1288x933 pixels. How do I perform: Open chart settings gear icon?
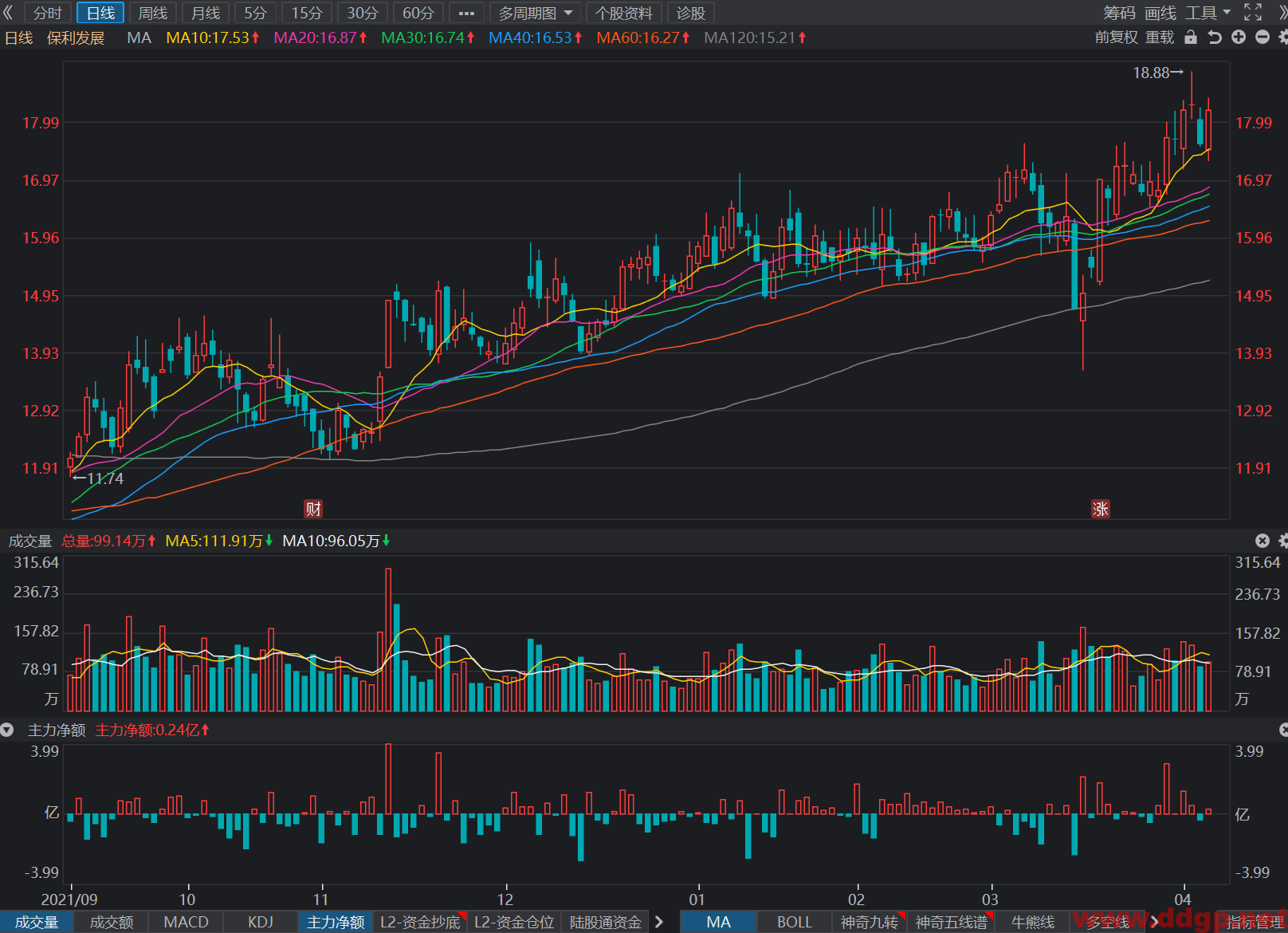tap(1283, 37)
